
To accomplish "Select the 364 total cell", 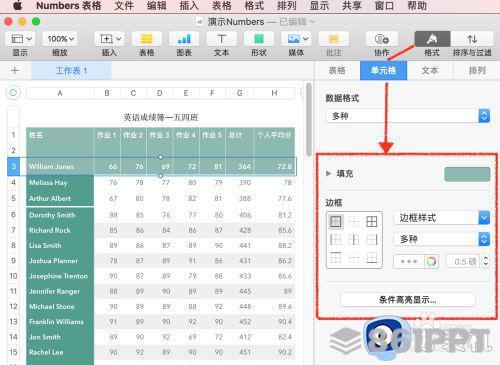I will click(240, 166).
